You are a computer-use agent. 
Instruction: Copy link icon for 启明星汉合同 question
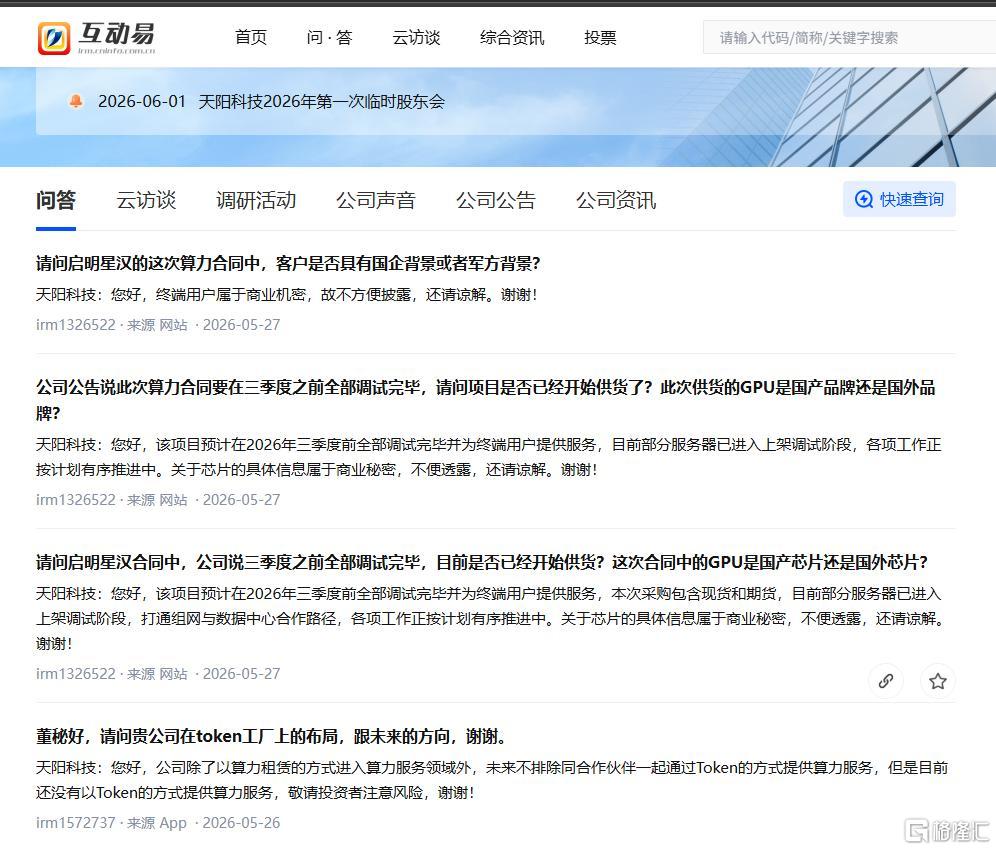point(885,681)
